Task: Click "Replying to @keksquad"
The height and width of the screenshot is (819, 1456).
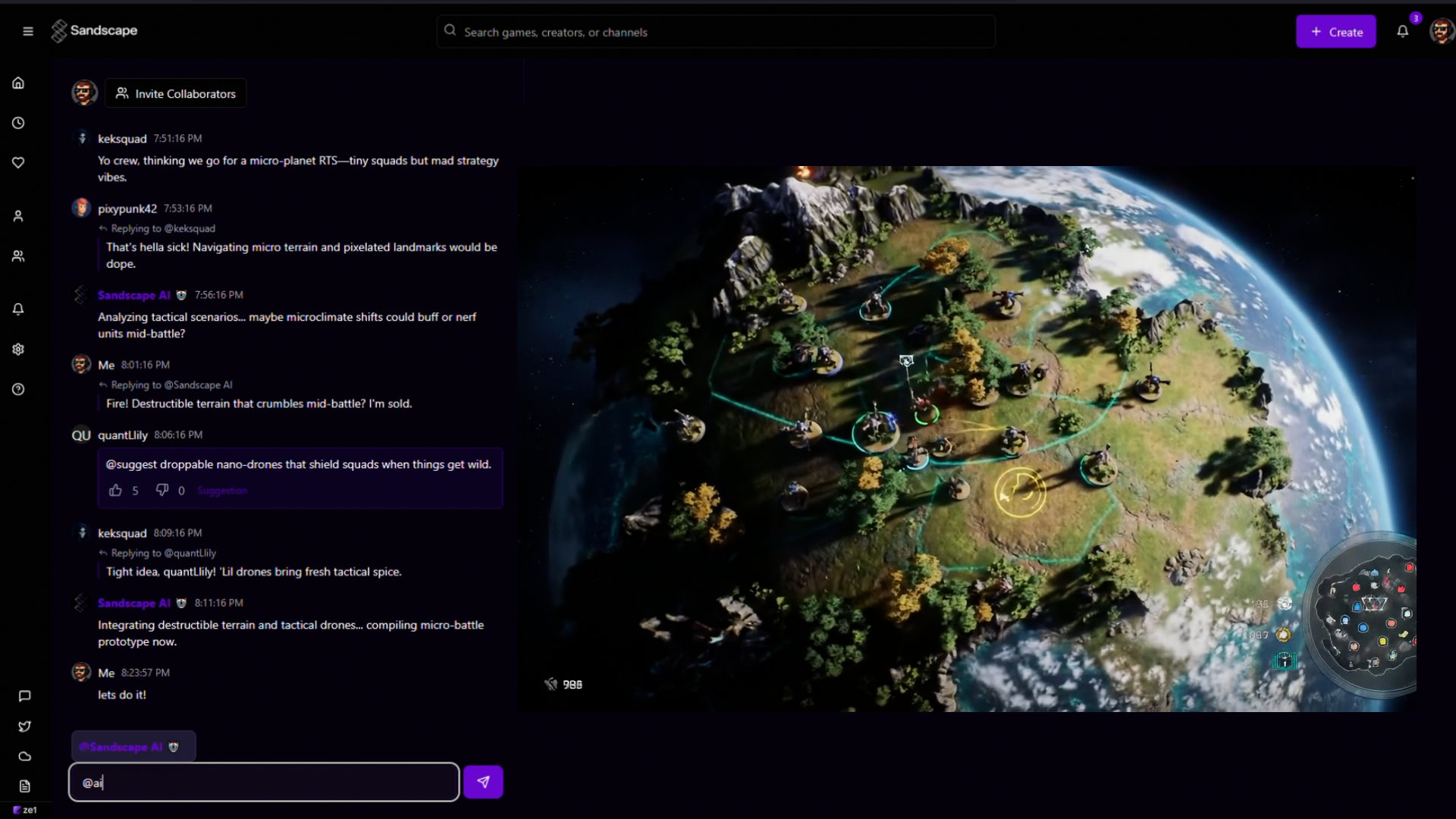Action: pos(163,228)
